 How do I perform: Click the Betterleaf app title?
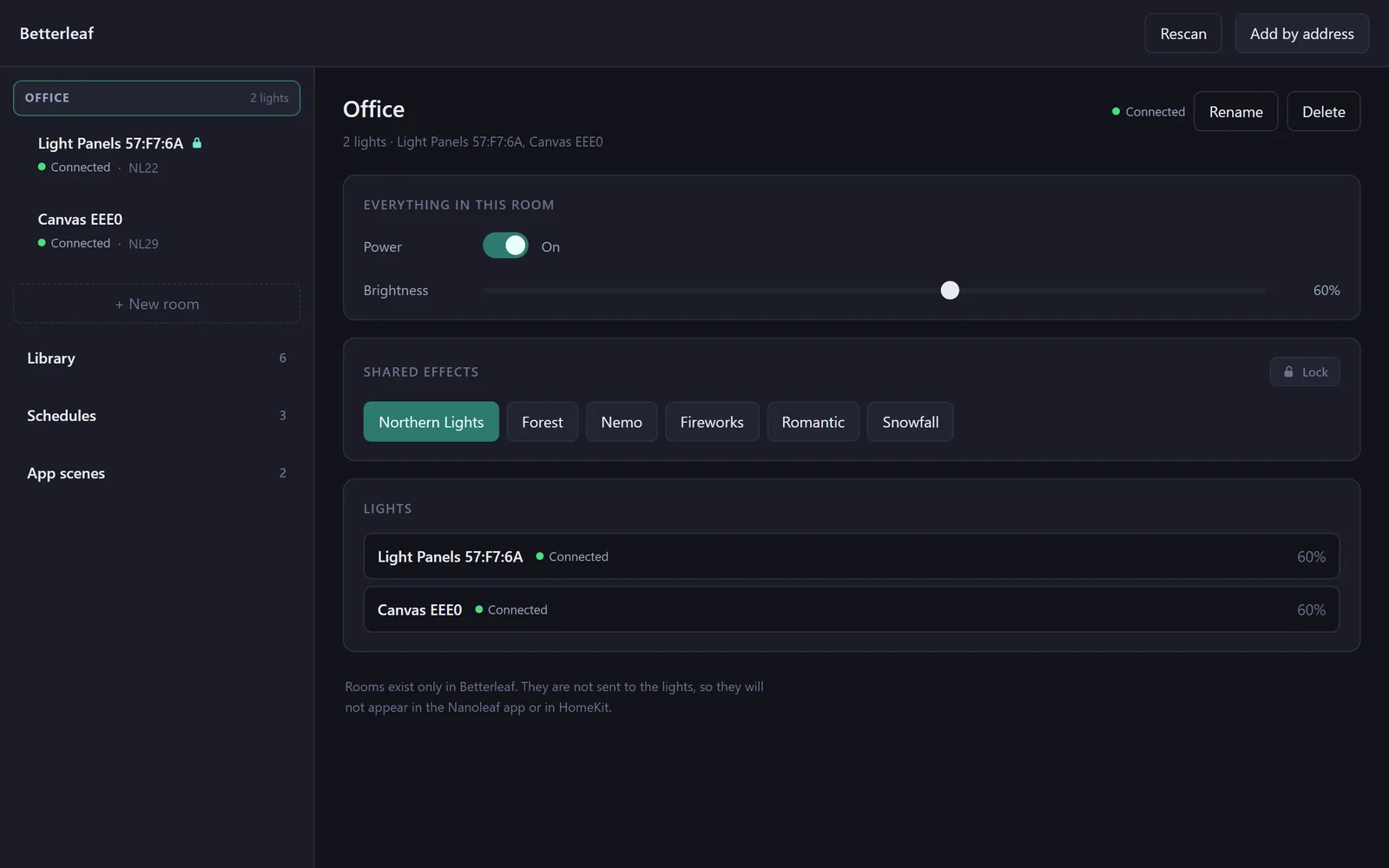[x=56, y=33]
